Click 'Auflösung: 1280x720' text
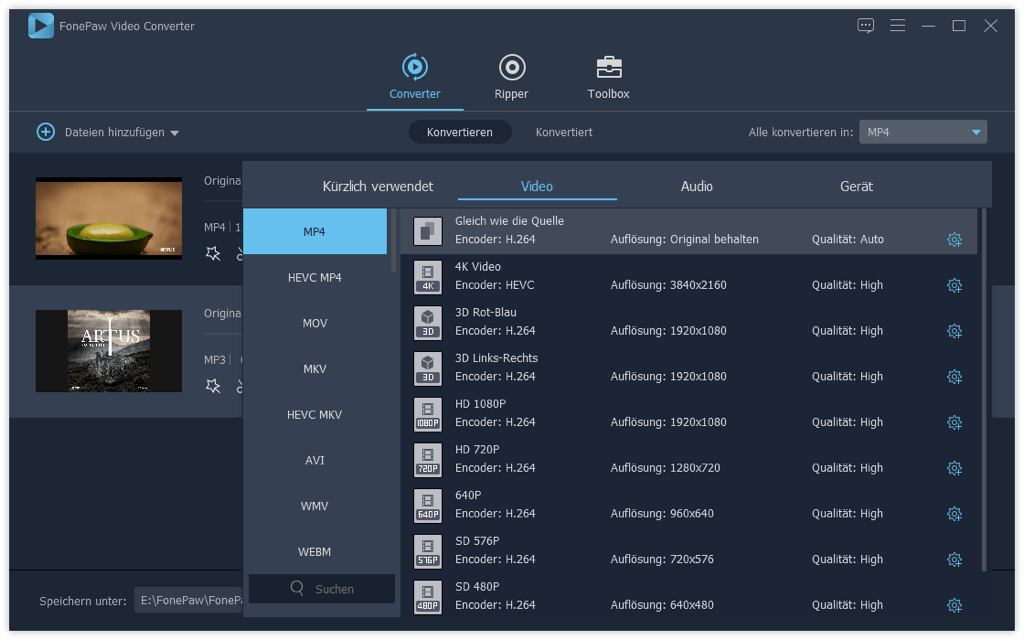The width and height of the screenshot is (1024, 640). coord(665,468)
